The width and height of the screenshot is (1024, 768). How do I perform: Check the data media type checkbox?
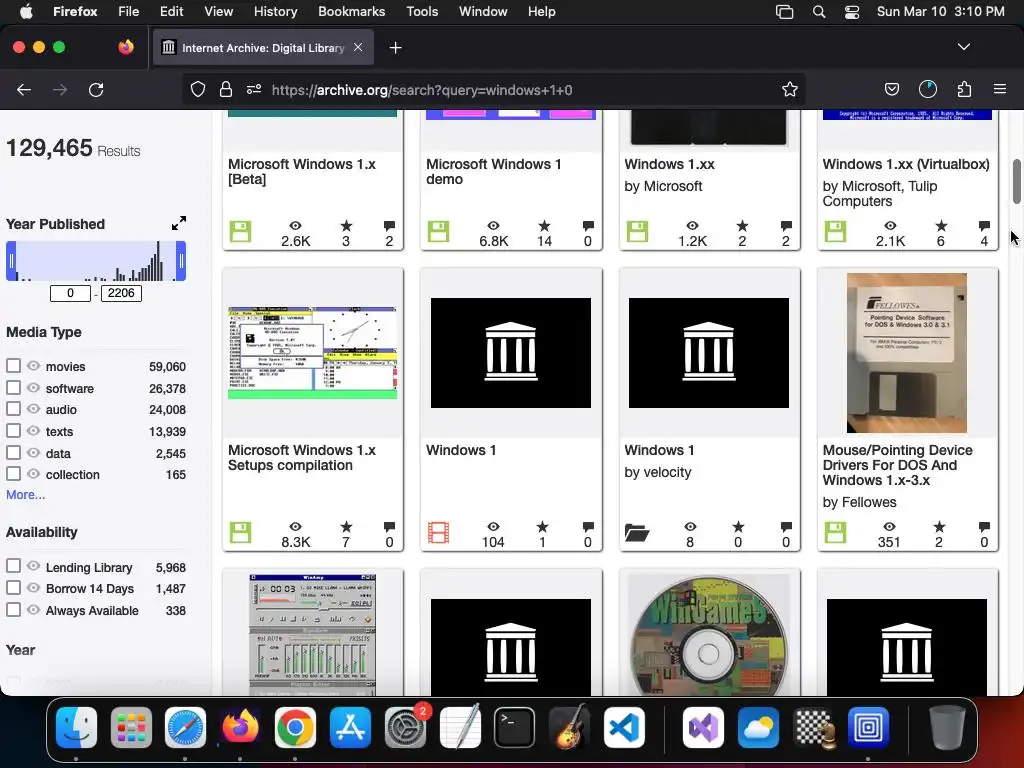13,453
